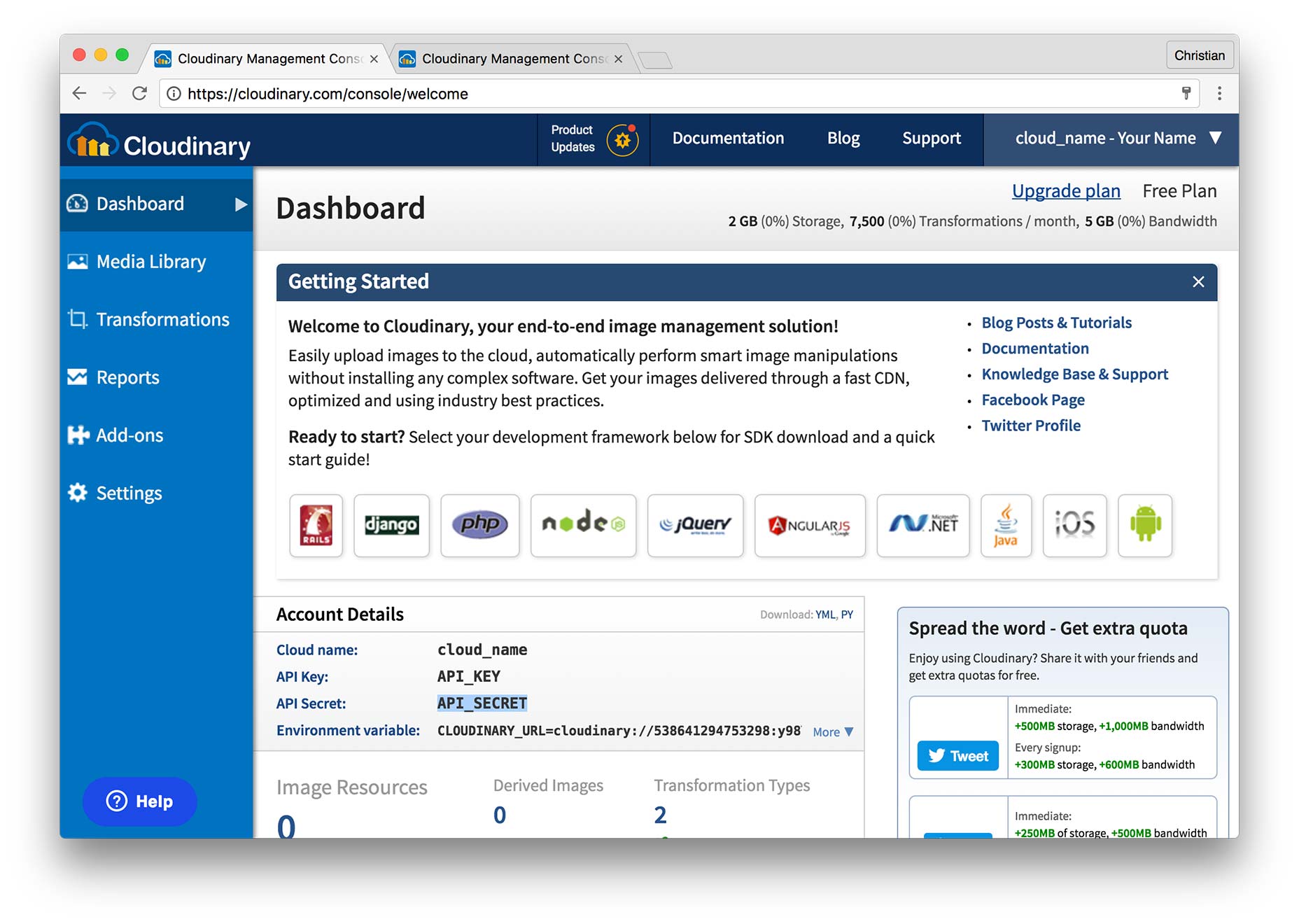This screenshot has height=924, width=1299.
Task: Open Support in top navigation
Action: (x=931, y=139)
